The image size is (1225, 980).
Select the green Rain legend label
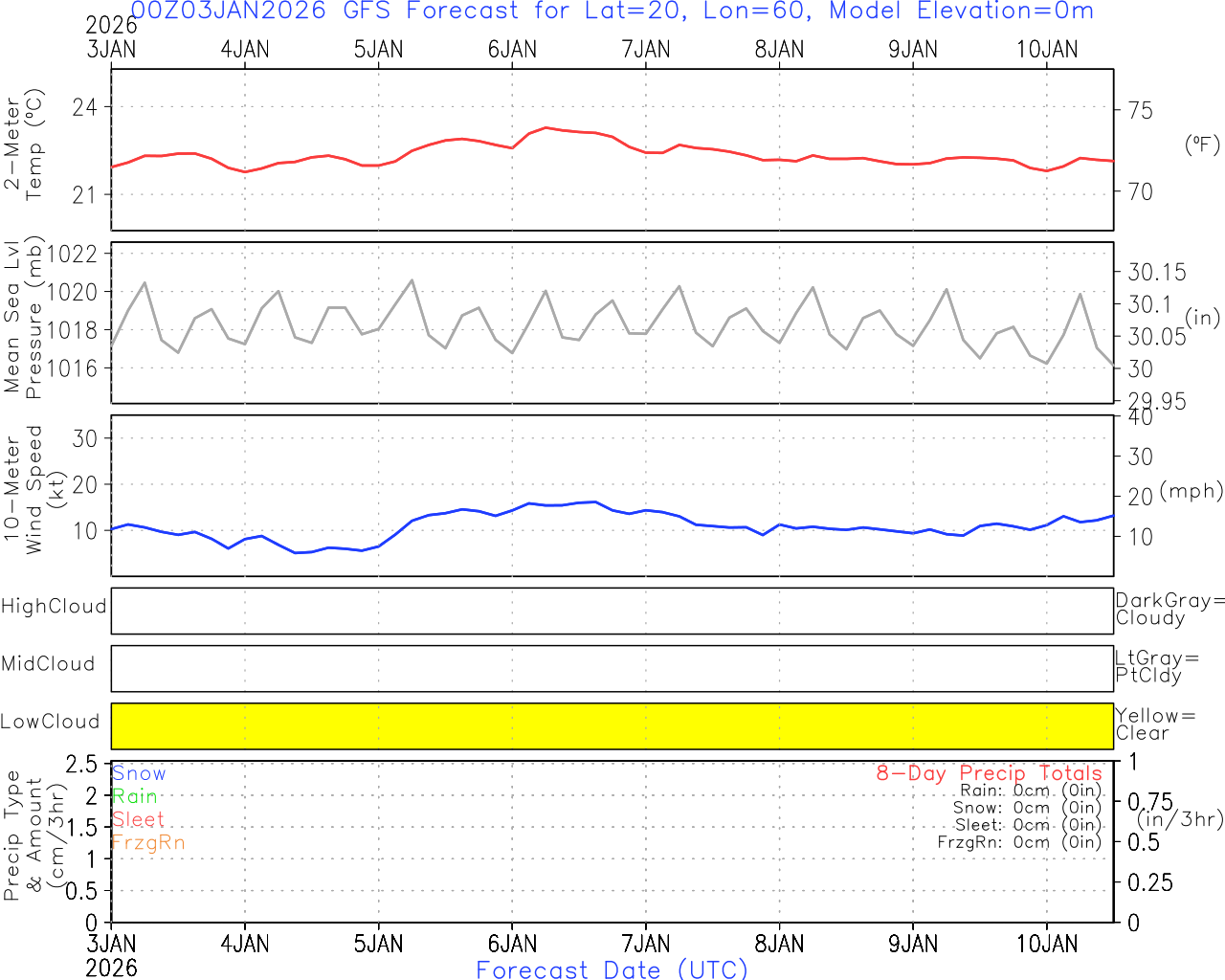click(x=135, y=796)
